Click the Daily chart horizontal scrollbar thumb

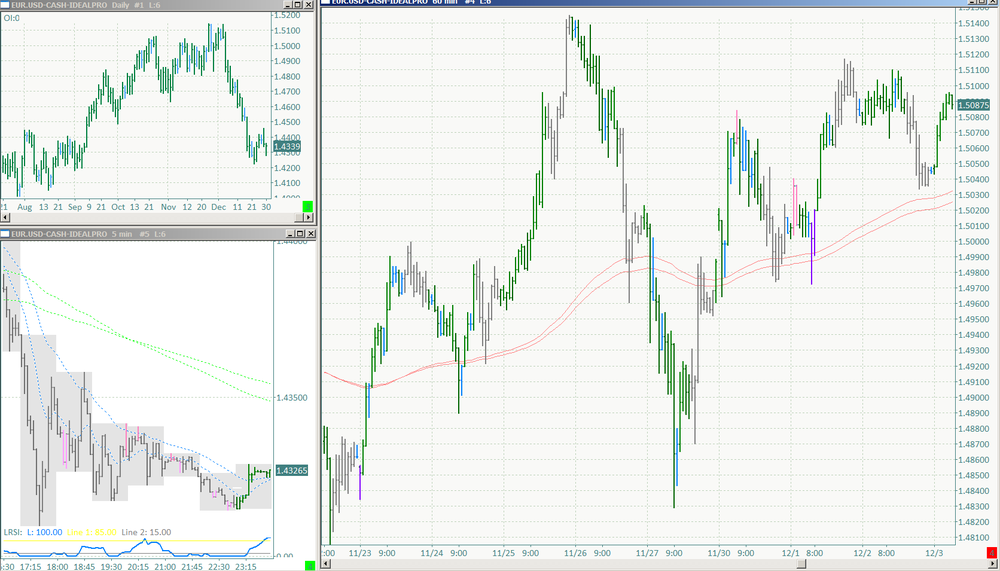tap(299, 217)
